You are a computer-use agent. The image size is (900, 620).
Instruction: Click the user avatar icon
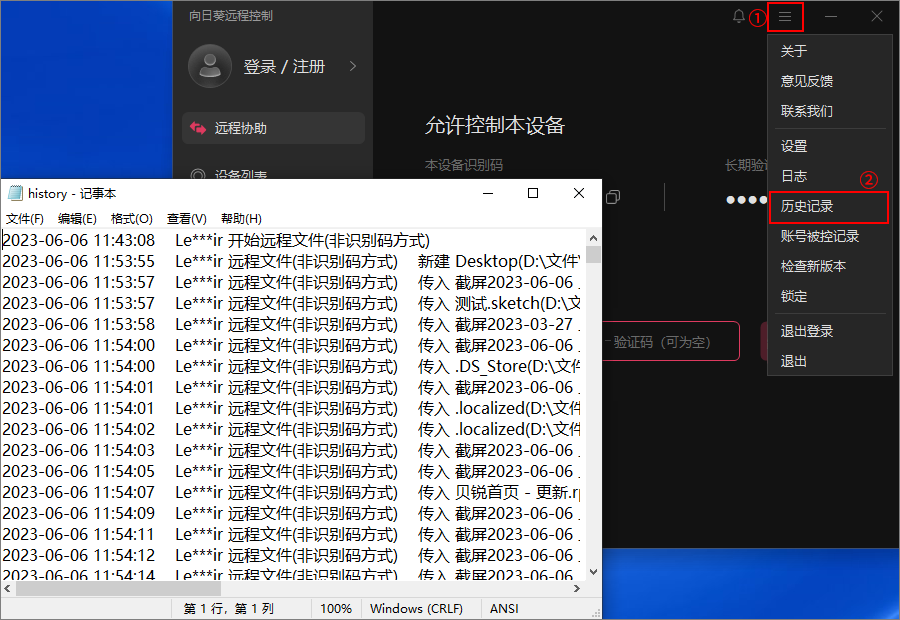point(210,66)
